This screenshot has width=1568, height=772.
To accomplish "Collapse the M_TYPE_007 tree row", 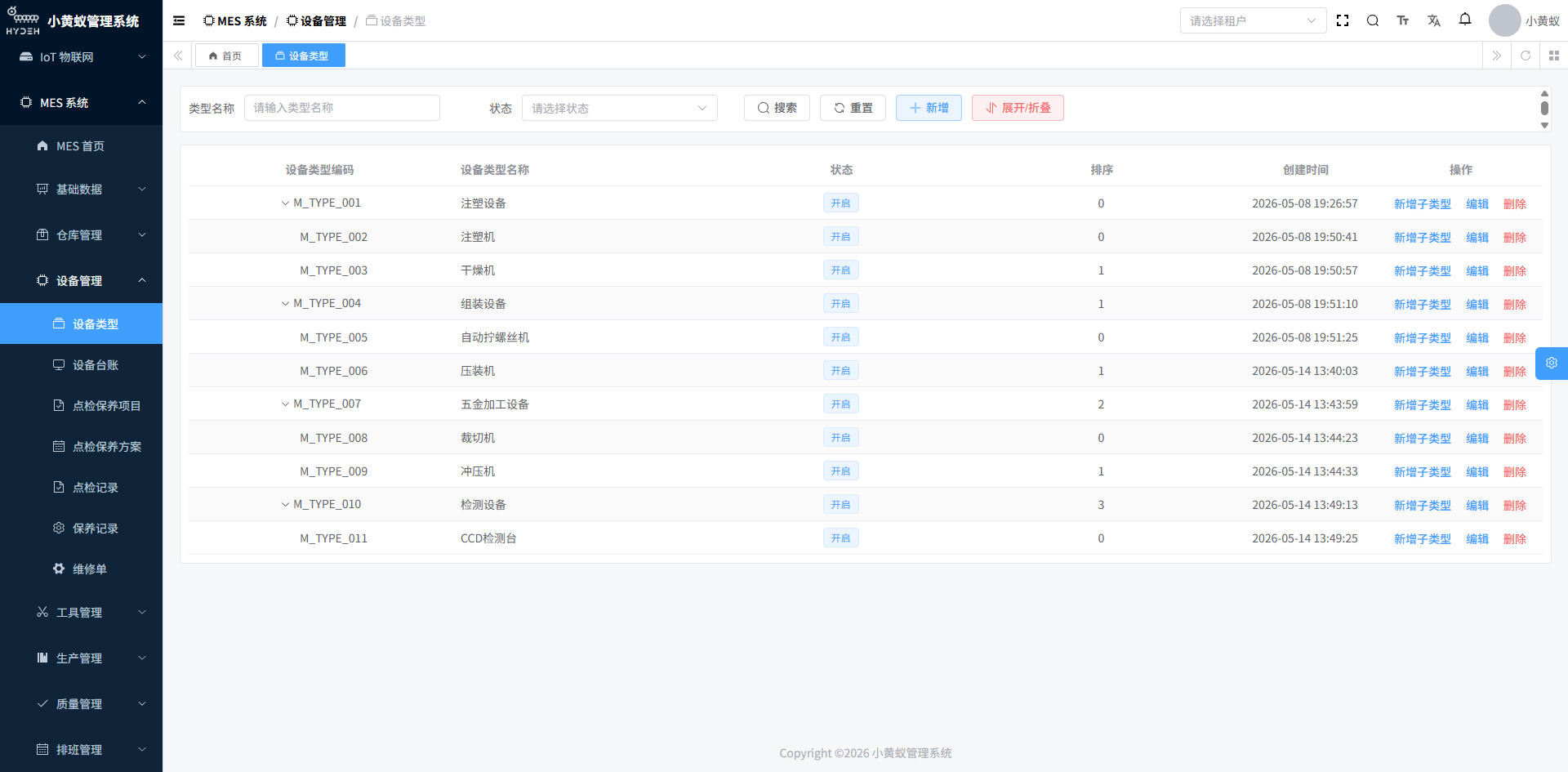I will click(x=285, y=404).
